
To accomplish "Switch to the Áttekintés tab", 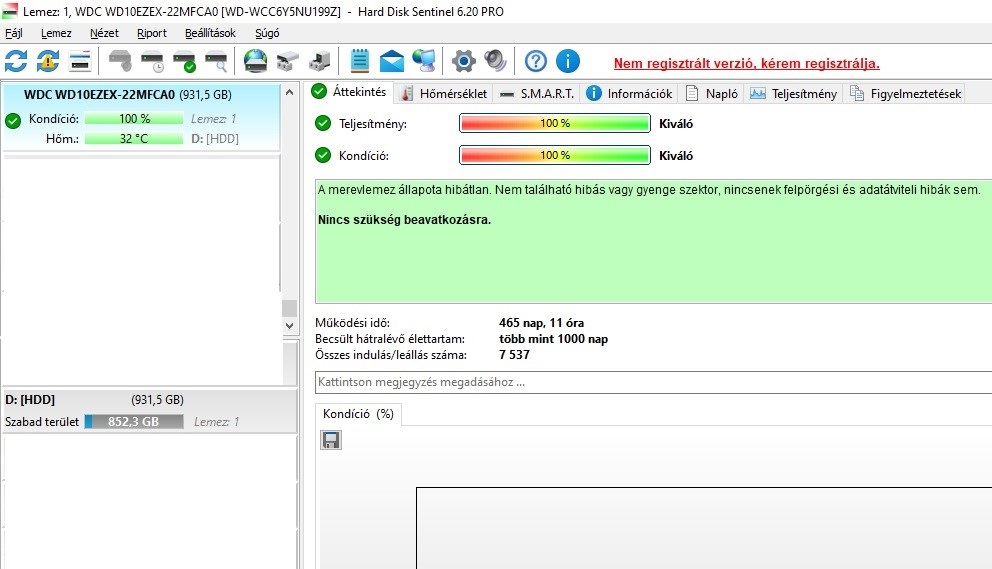I will [x=349, y=92].
